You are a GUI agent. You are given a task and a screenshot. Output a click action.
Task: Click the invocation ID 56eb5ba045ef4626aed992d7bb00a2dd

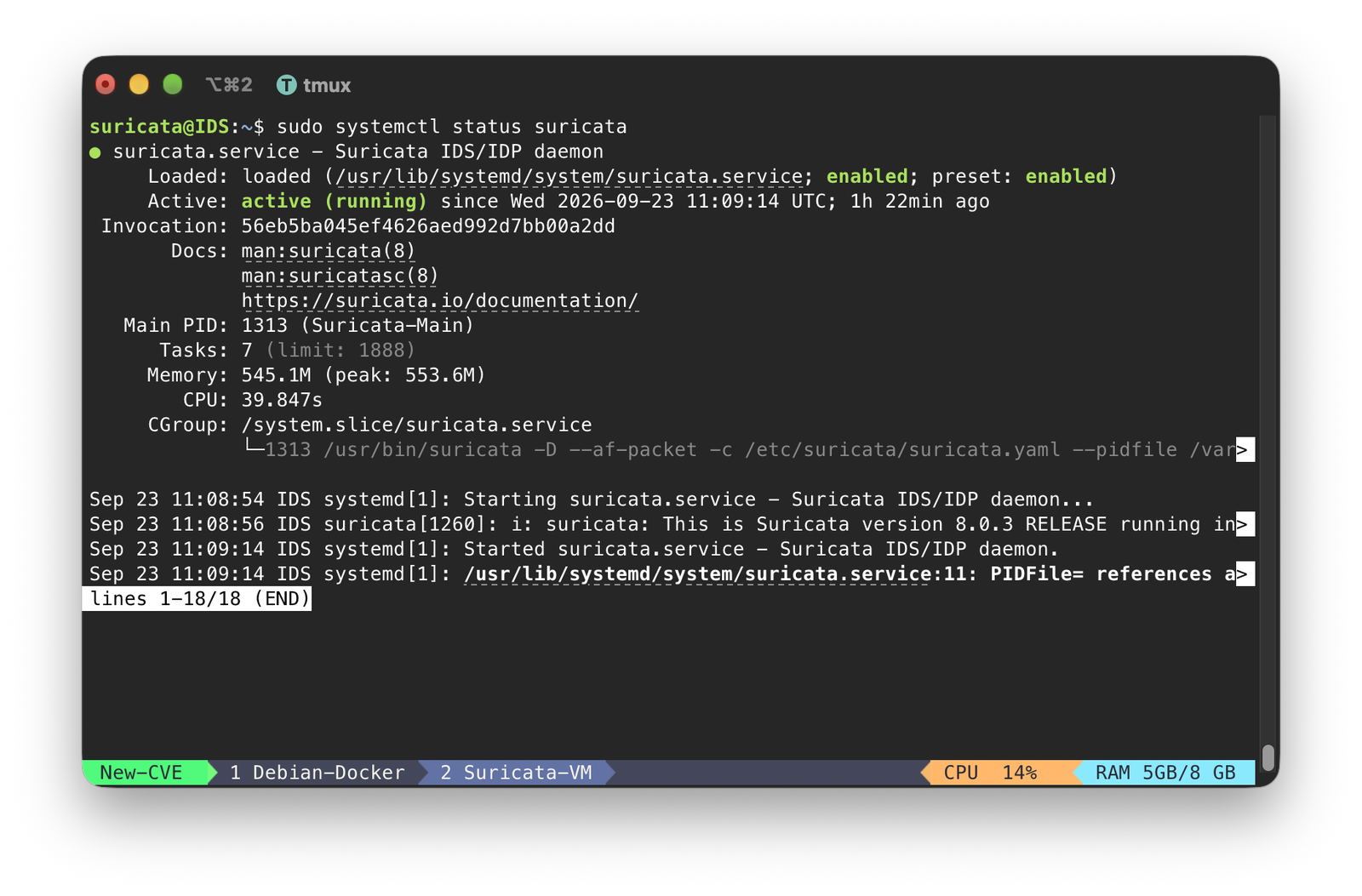pyautogui.click(x=428, y=226)
